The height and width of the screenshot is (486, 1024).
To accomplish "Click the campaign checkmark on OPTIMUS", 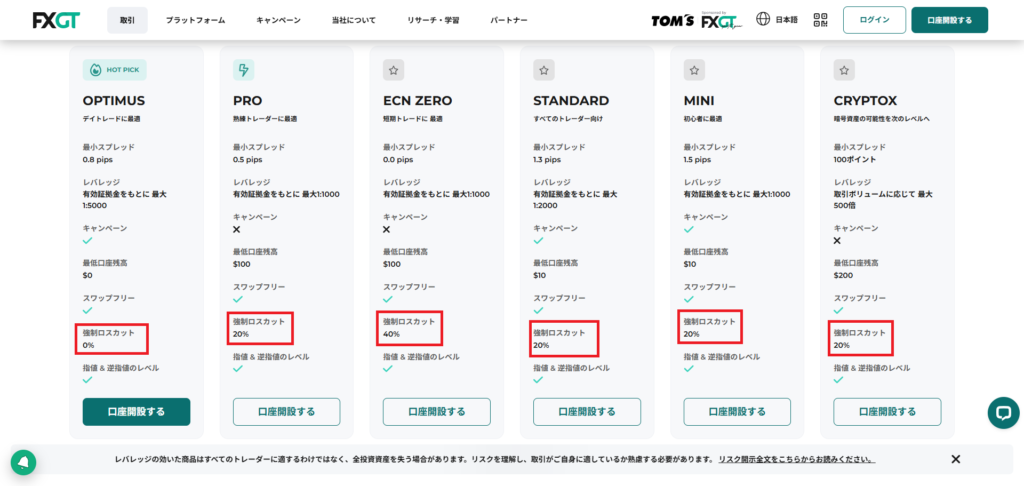I will (88, 240).
